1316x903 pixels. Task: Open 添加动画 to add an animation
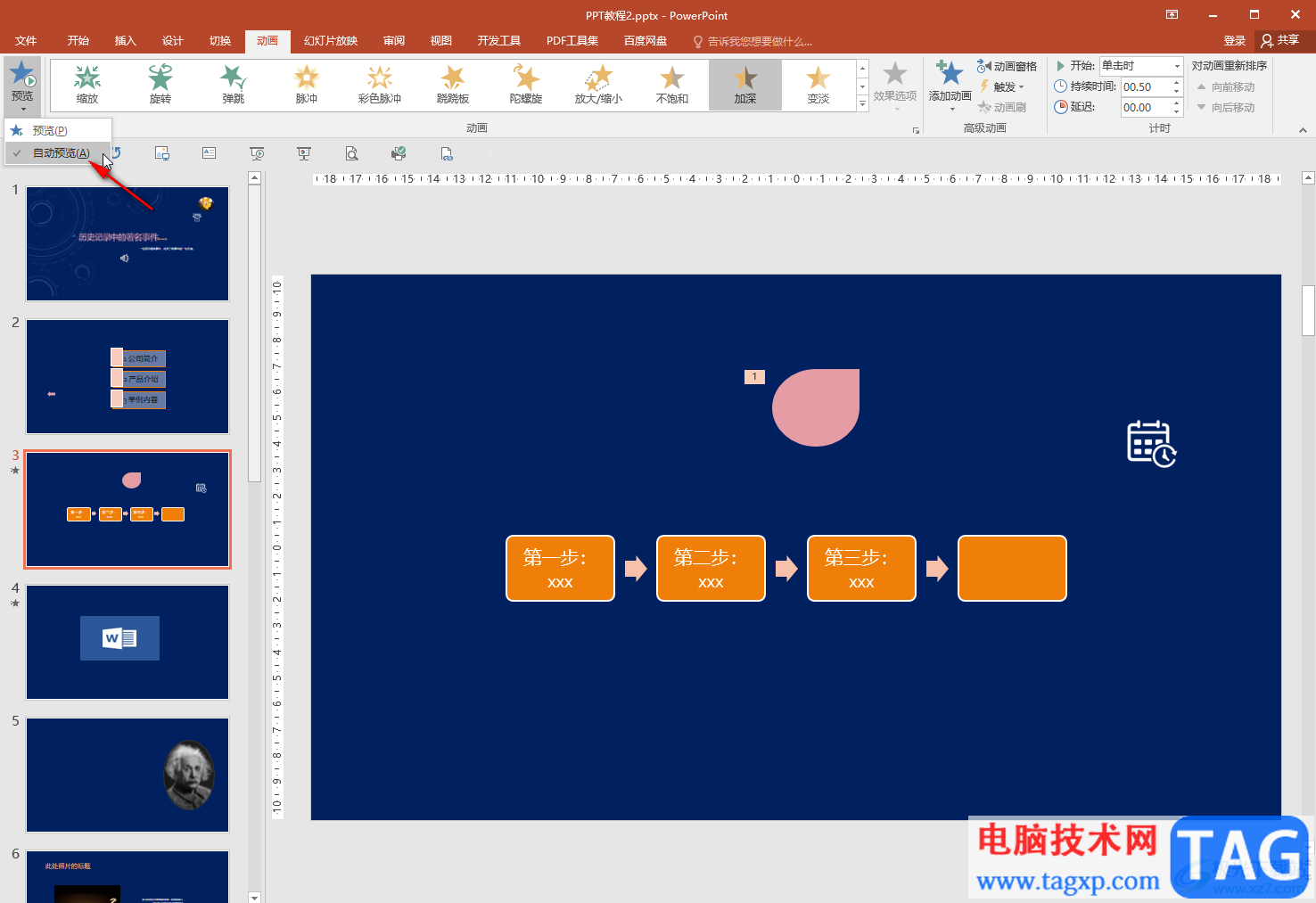[x=950, y=86]
